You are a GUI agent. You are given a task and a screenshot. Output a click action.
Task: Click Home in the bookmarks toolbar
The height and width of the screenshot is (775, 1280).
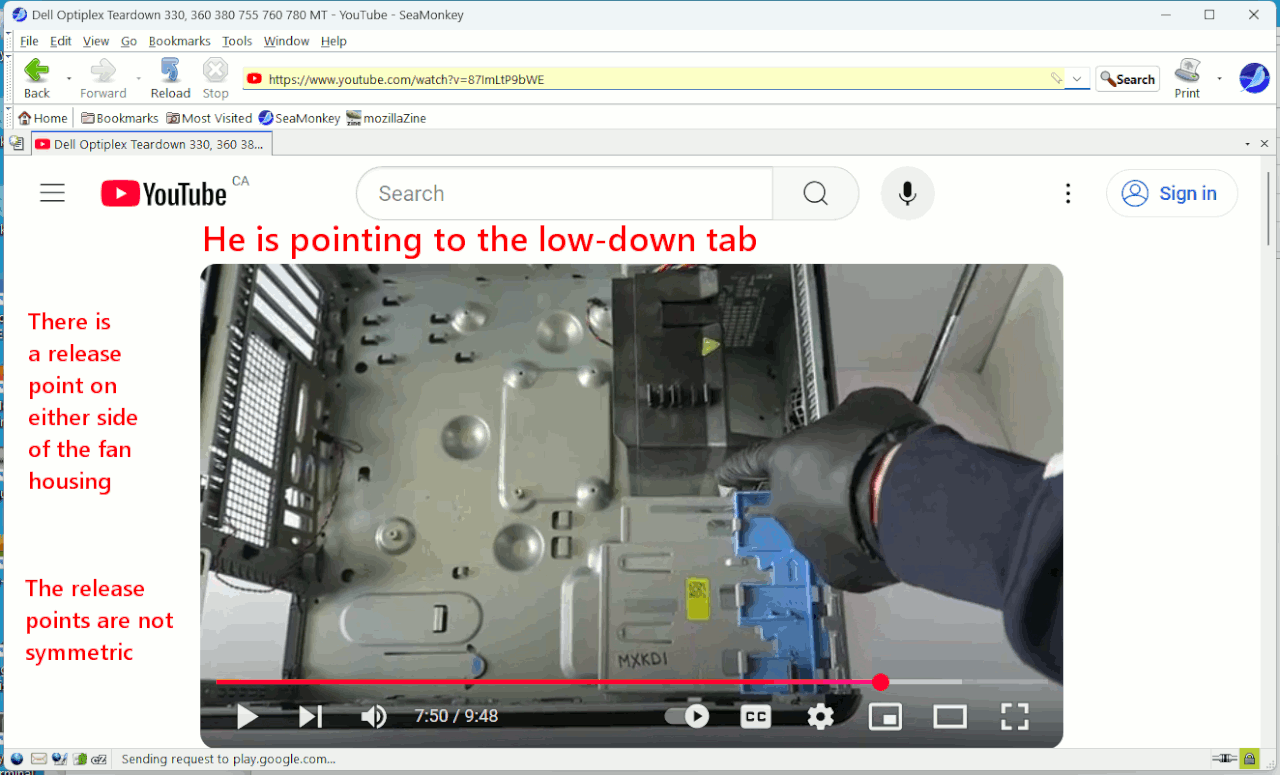coord(43,118)
